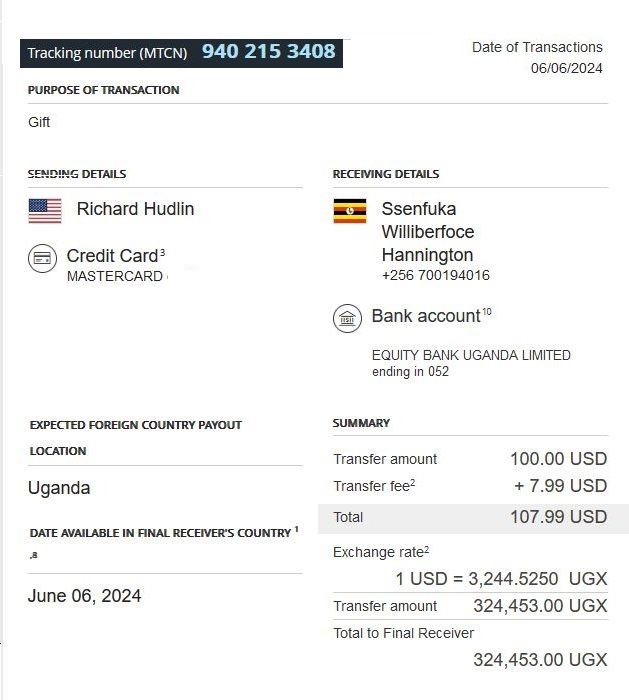
Task: Click the Transfer fee amount 7.99 USD
Action: pos(560,486)
